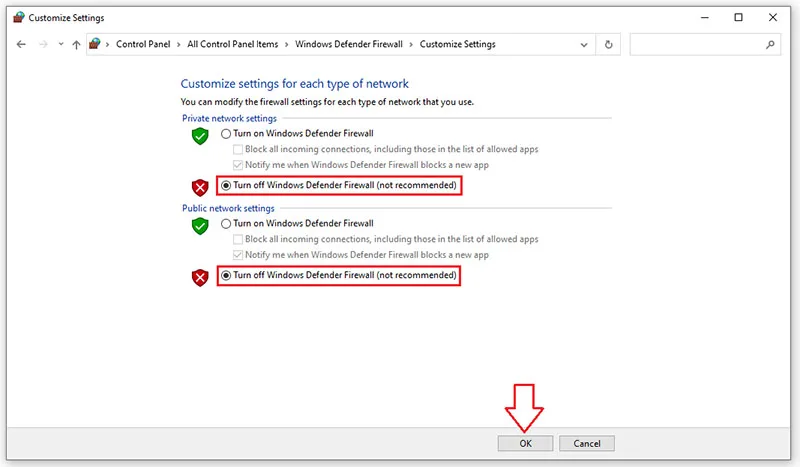The height and width of the screenshot is (467, 800).
Task: Confirm changes with the OK button
Action: 526,444
